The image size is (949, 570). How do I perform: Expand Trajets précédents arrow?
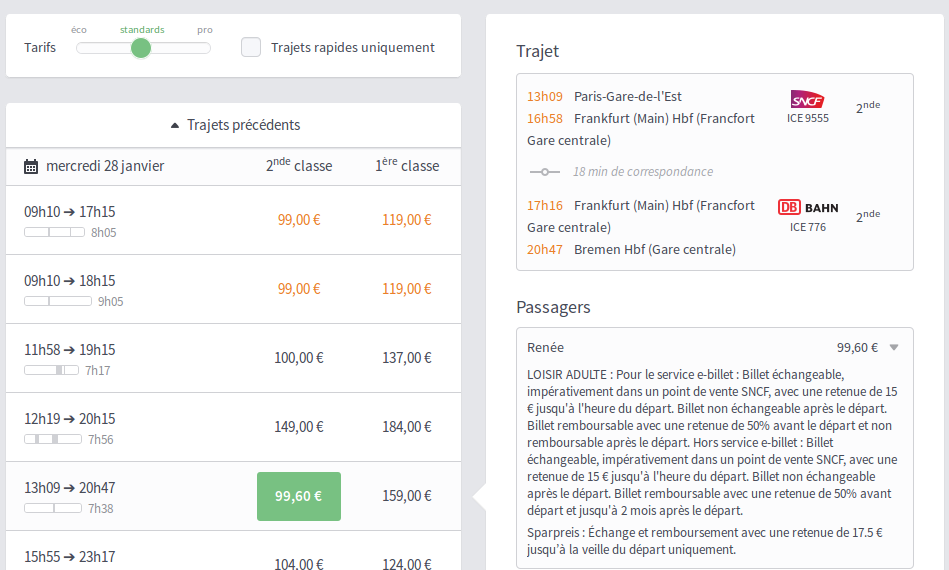176,125
